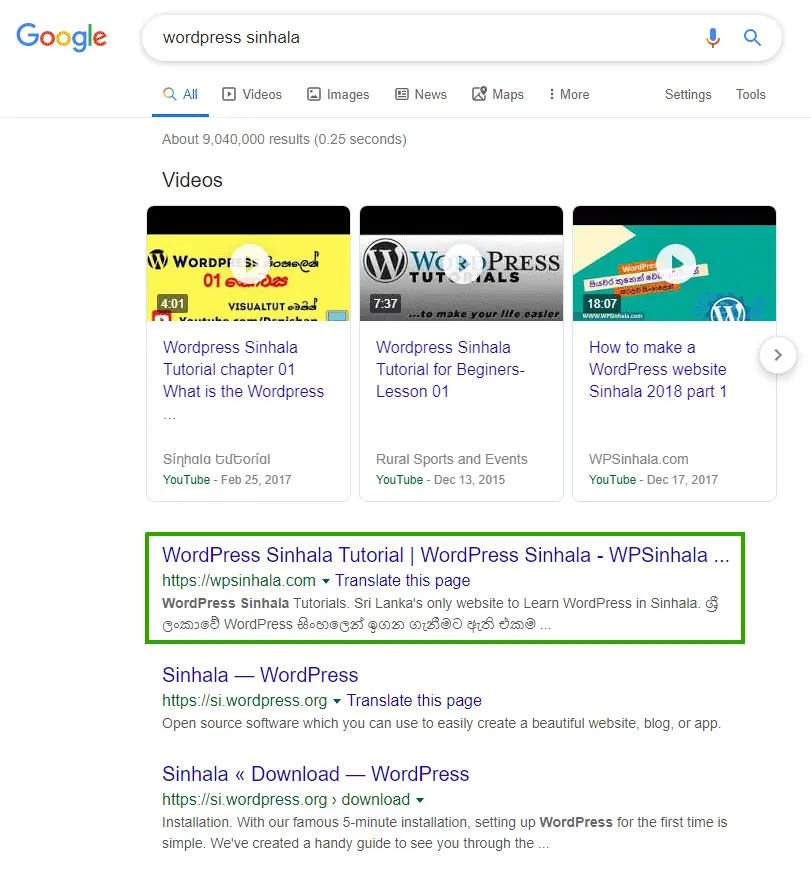Play the 4:01 video thumbnail
811x873 pixels.
[x=248, y=263]
